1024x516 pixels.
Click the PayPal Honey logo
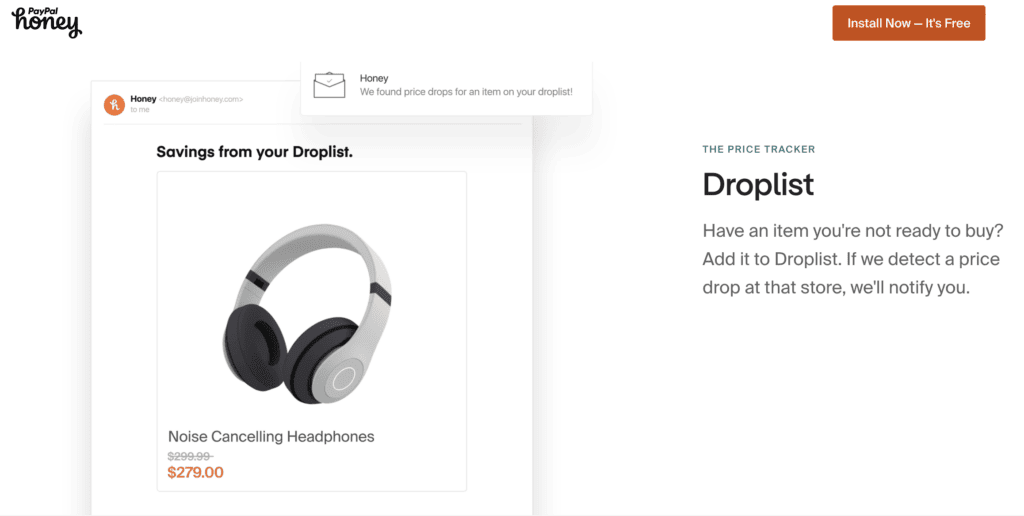tap(47, 22)
